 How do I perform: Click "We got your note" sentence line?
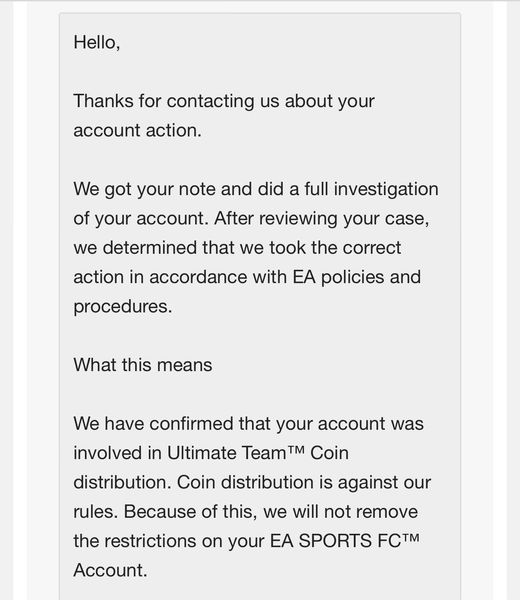coord(256,189)
